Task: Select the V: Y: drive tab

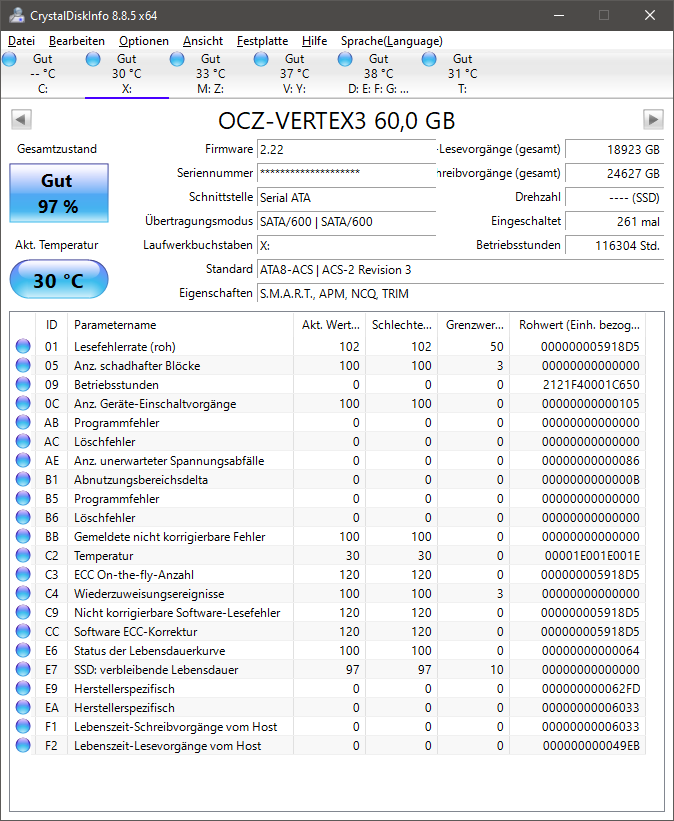Action: [x=294, y=74]
